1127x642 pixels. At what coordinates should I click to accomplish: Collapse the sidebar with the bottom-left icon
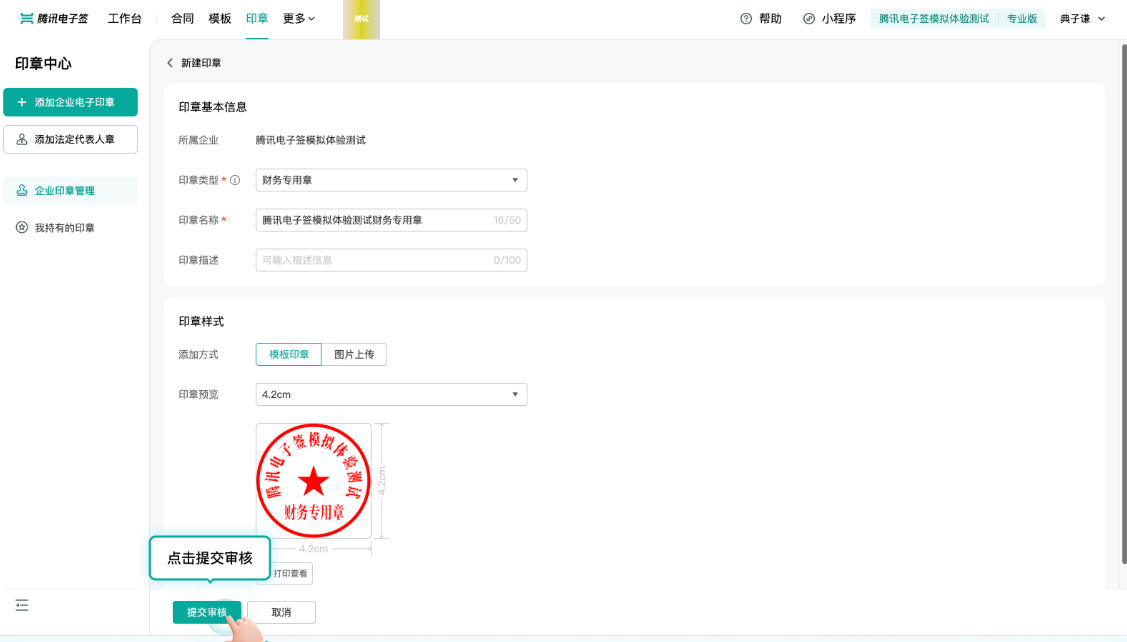[x=22, y=605]
